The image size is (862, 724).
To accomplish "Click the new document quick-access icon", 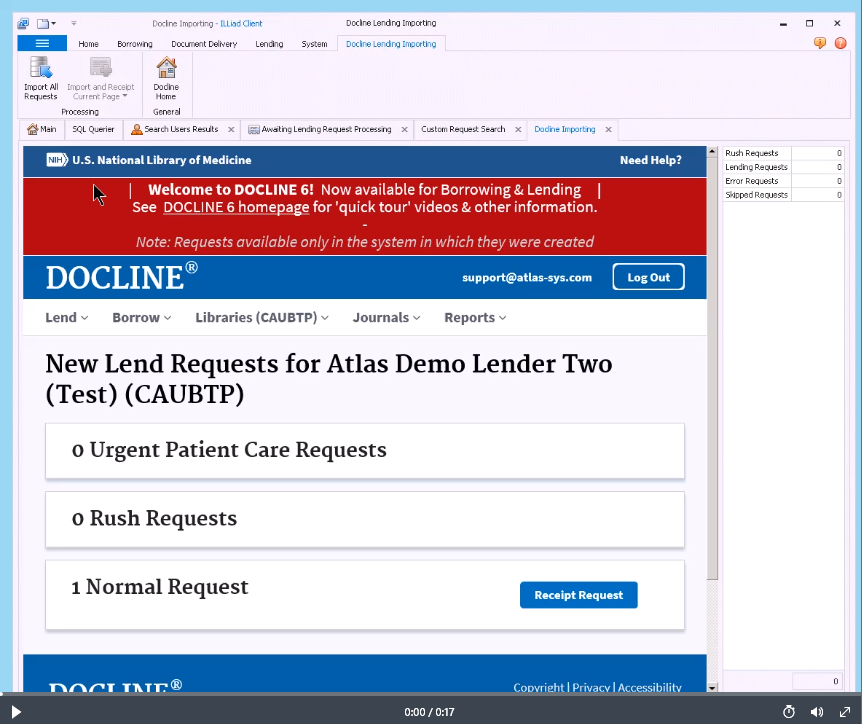I will click(x=43, y=24).
